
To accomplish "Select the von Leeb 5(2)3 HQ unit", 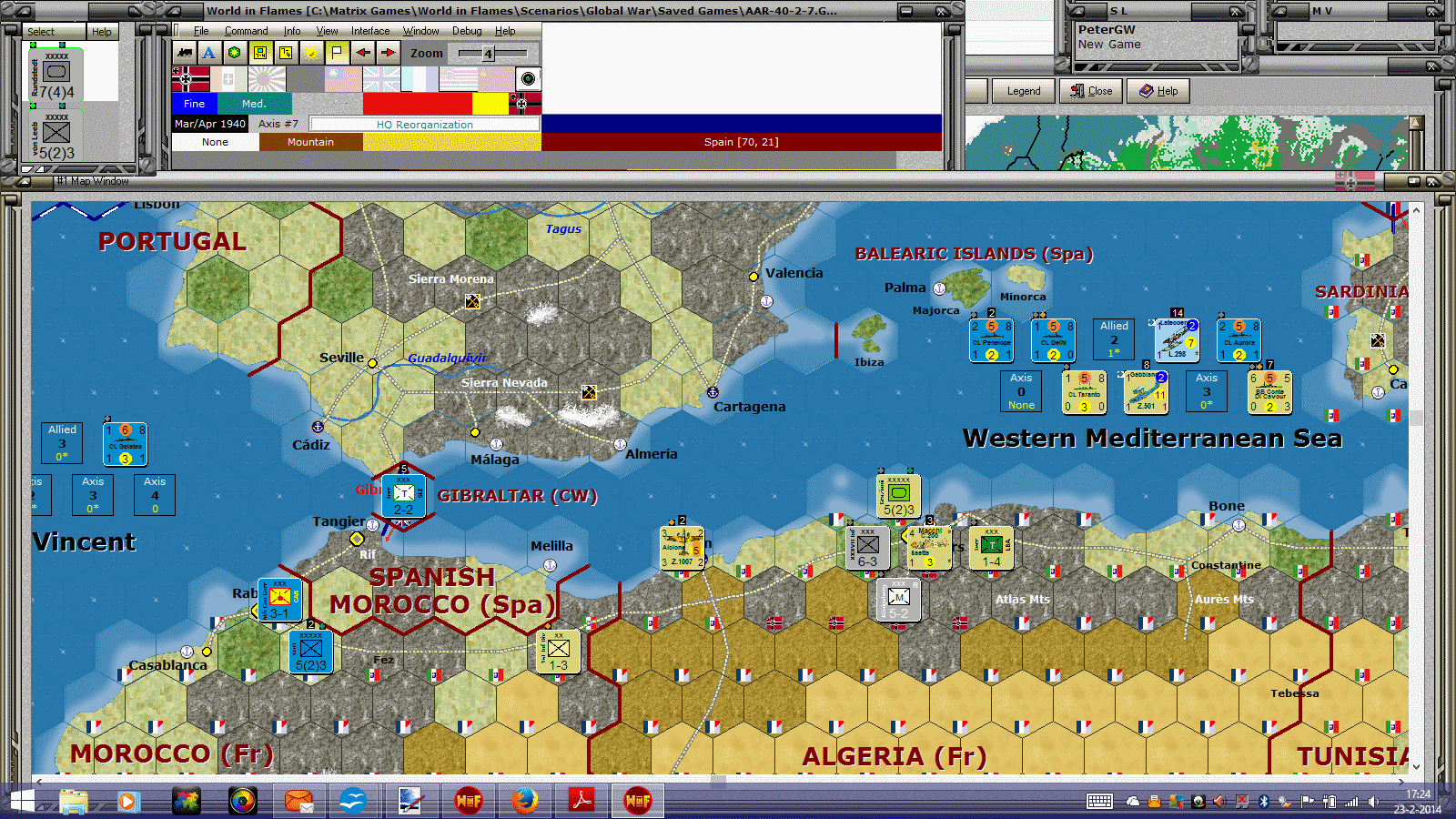I will click(x=56, y=136).
